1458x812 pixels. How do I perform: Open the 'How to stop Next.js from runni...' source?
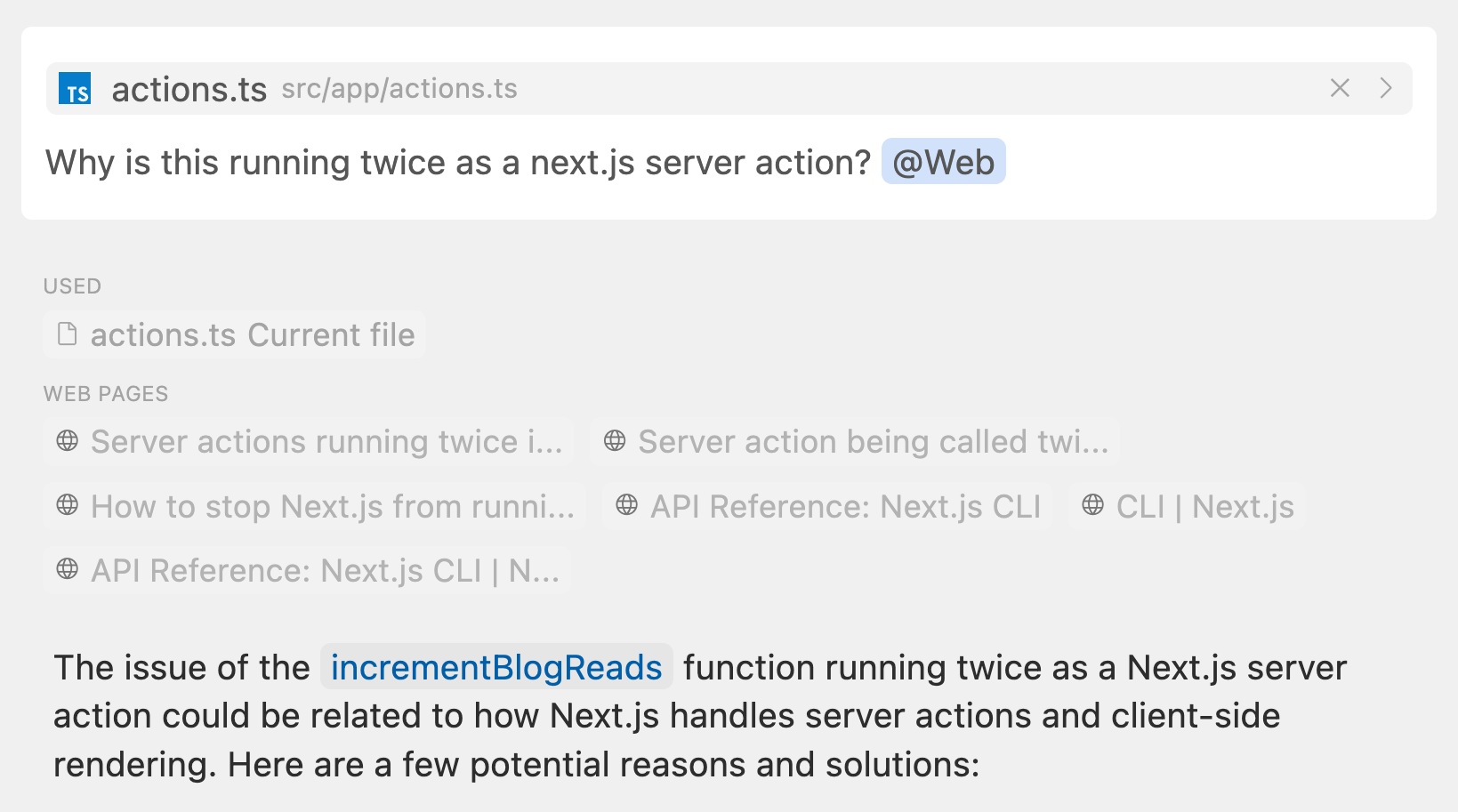(332, 506)
